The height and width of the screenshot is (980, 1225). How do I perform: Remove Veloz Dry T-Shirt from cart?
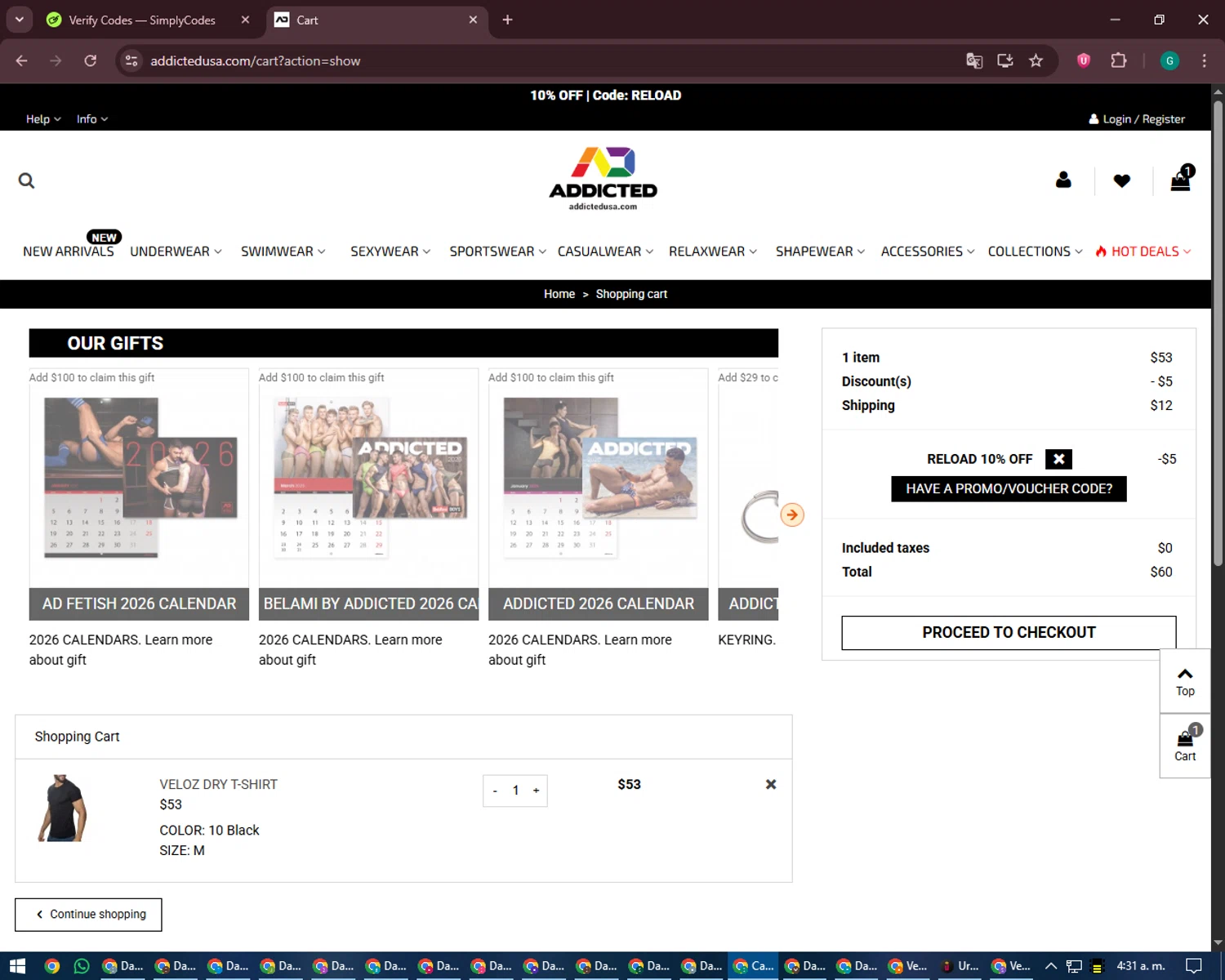point(770,784)
